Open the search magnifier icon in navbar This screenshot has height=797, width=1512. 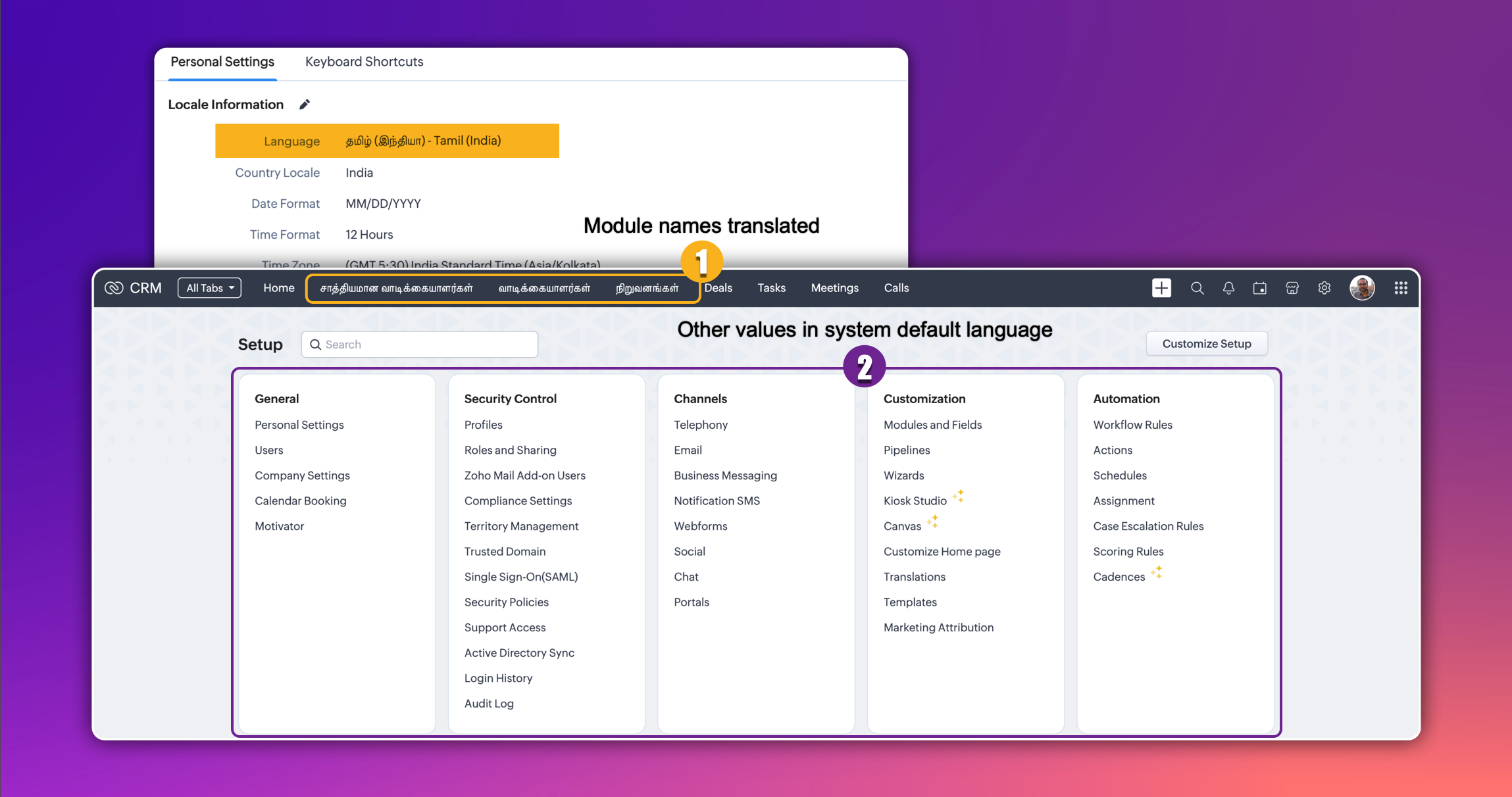coord(1197,288)
